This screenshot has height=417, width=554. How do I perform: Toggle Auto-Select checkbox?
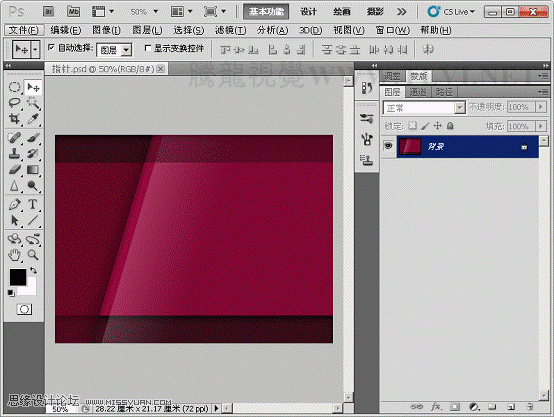[51, 47]
